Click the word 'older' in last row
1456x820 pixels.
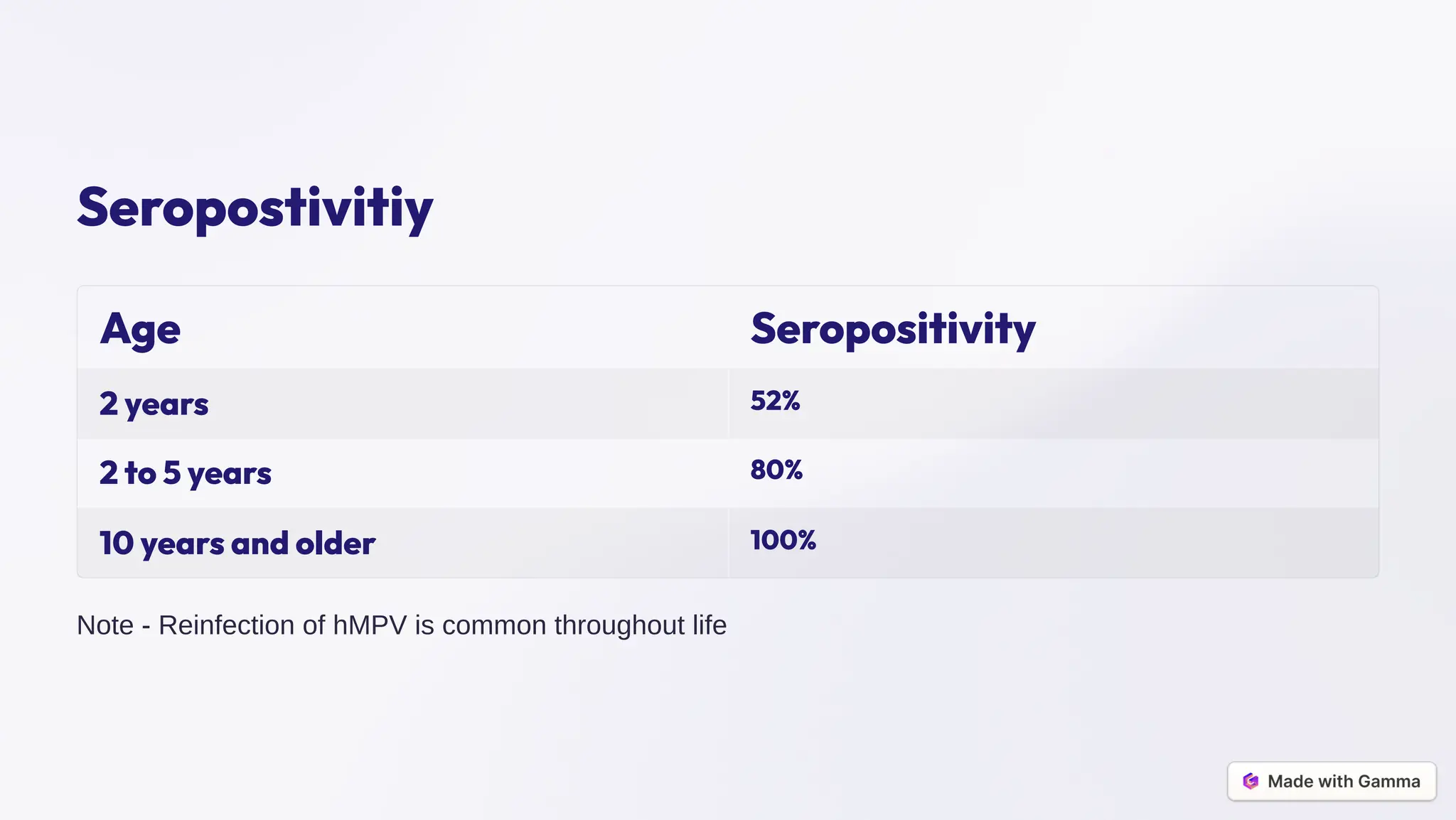[335, 544]
